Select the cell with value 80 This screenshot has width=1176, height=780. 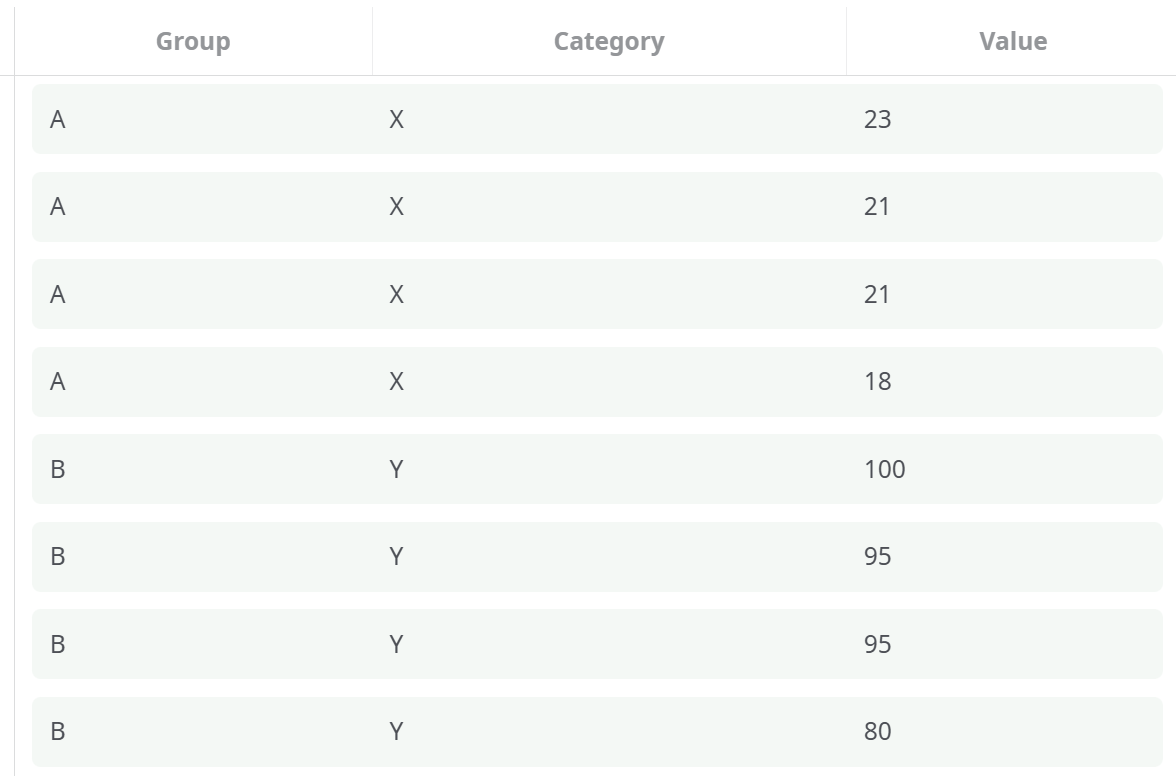click(x=877, y=731)
